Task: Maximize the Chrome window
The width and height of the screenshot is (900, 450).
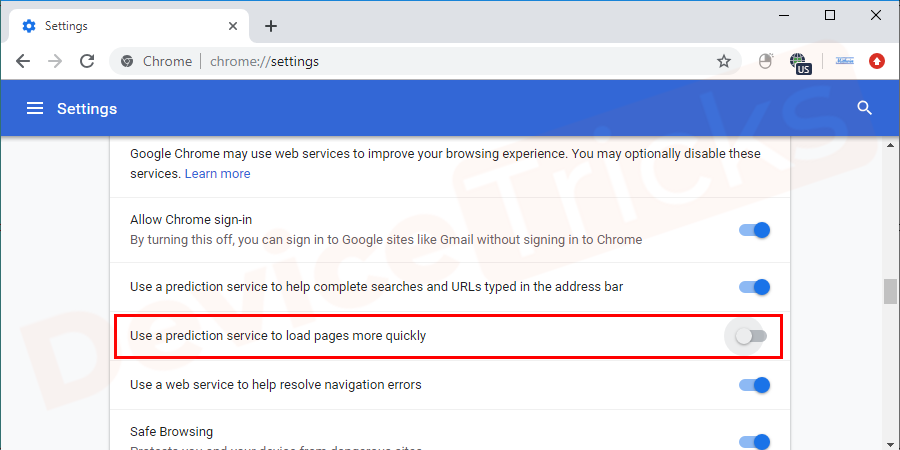Action: click(829, 15)
